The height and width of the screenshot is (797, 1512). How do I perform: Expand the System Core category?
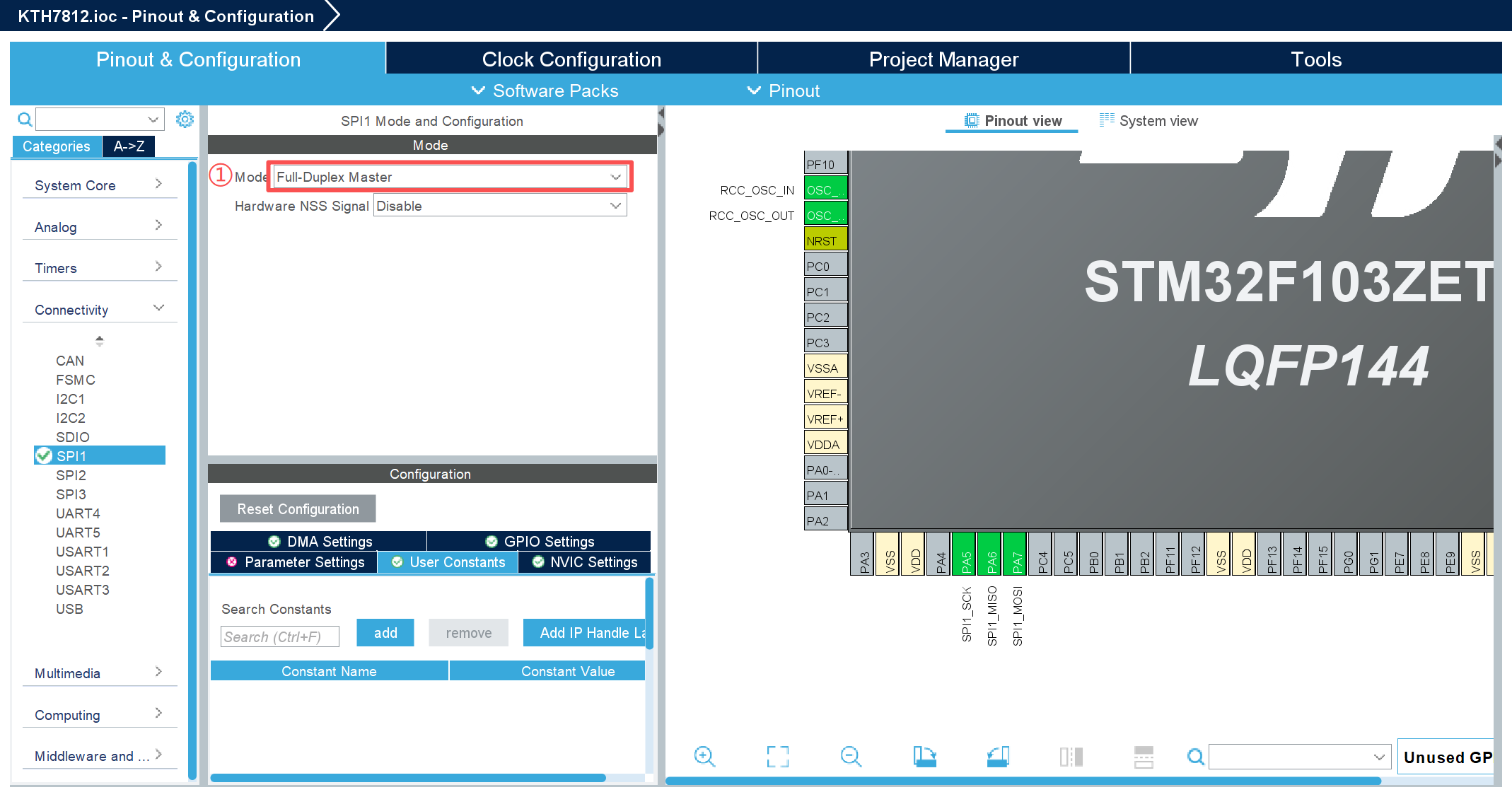point(99,185)
